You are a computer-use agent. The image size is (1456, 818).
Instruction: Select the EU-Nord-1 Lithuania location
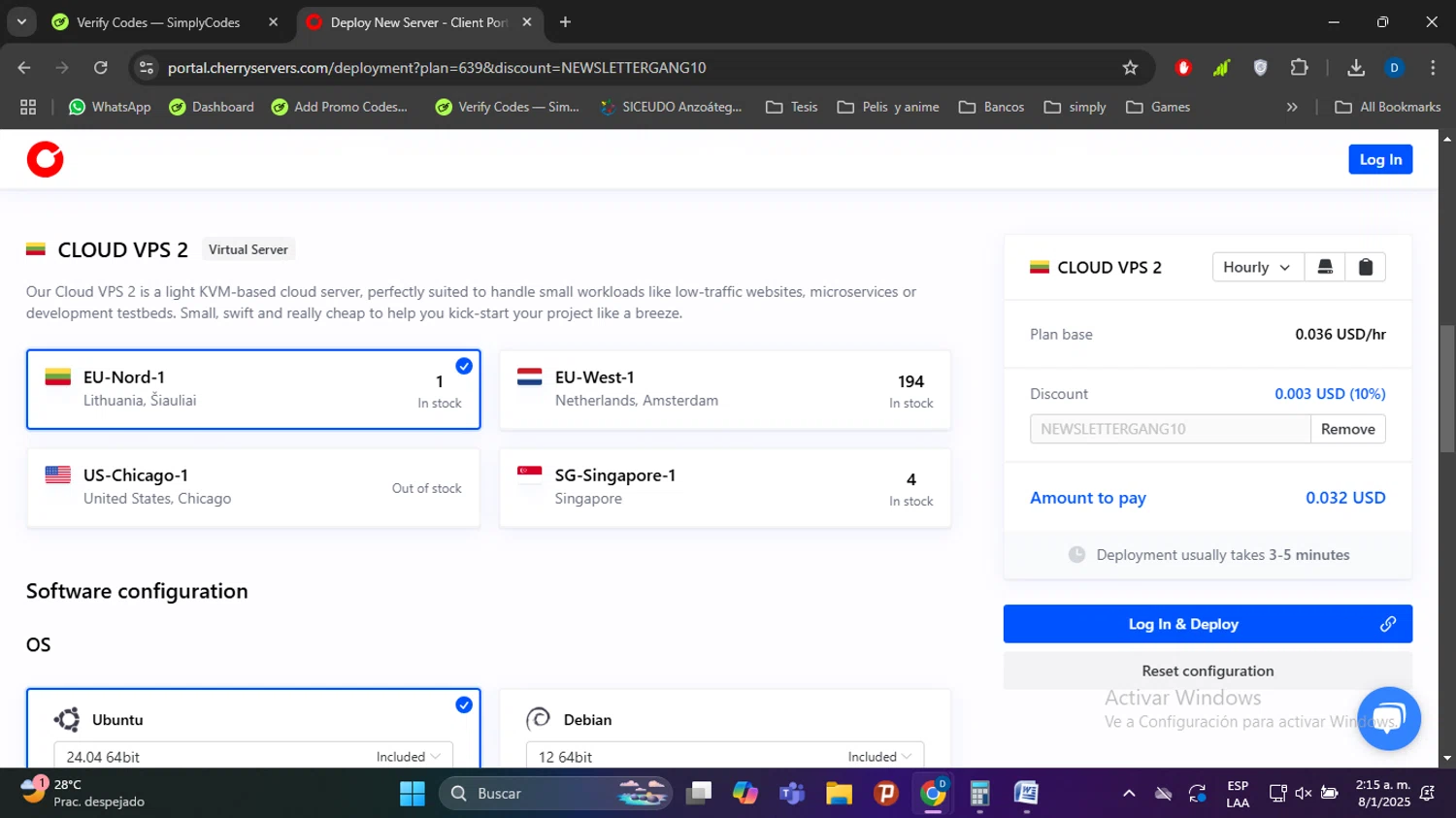point(253,389)
